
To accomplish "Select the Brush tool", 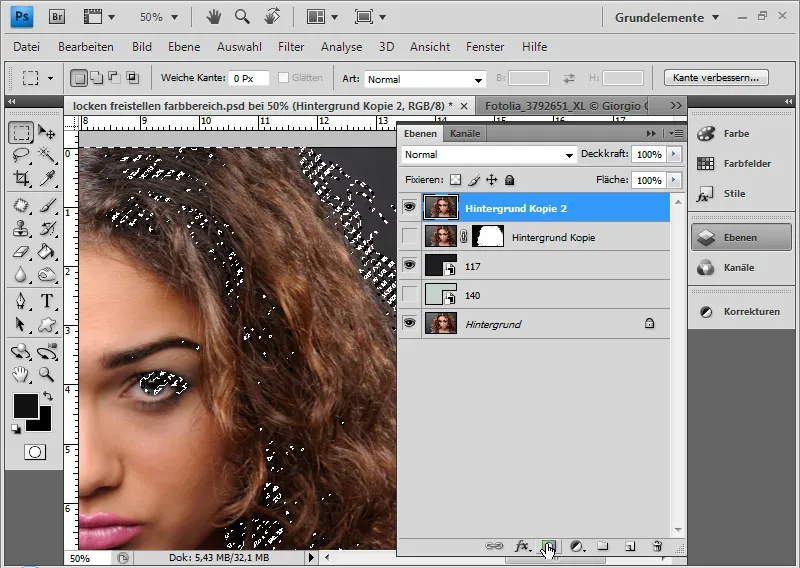I will coord(47,205).
